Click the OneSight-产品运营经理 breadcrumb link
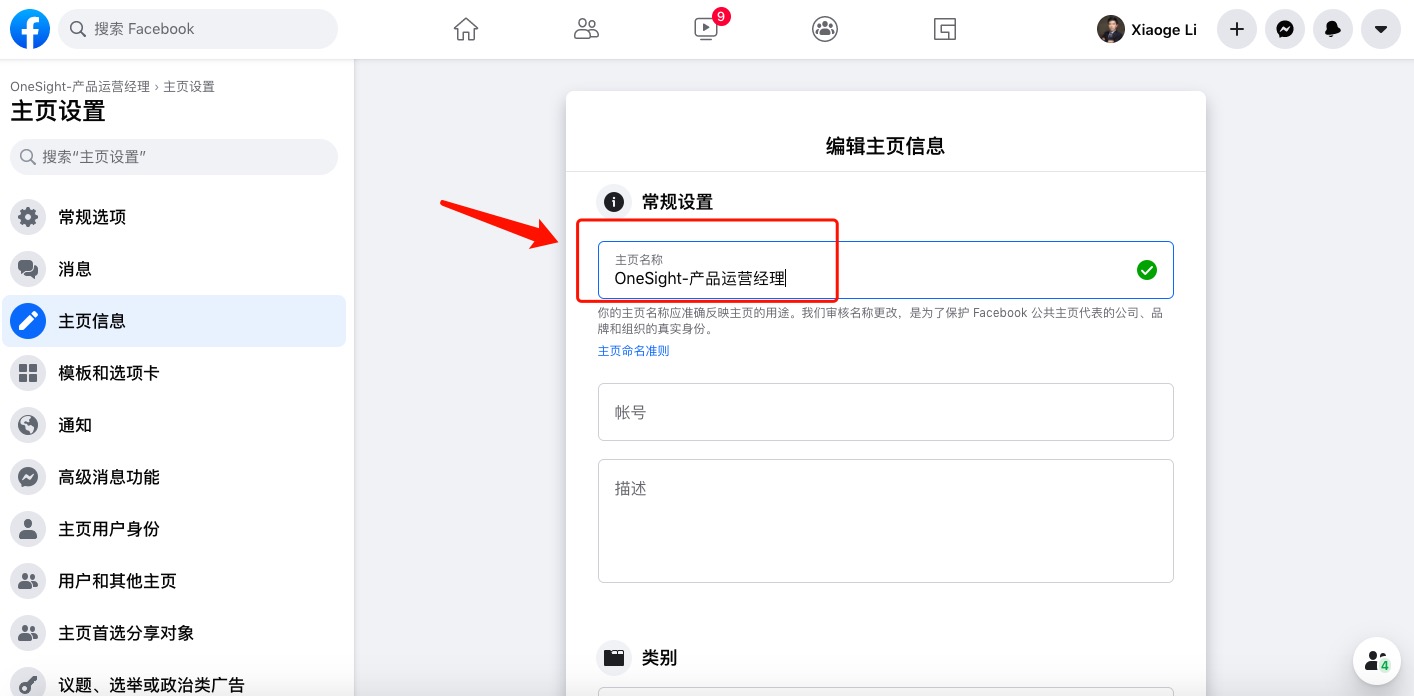The image size is (1414, 696). (x=78, y=87)
